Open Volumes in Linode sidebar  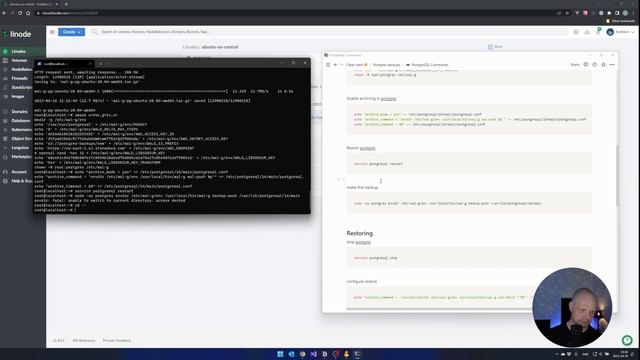(19, 60)
